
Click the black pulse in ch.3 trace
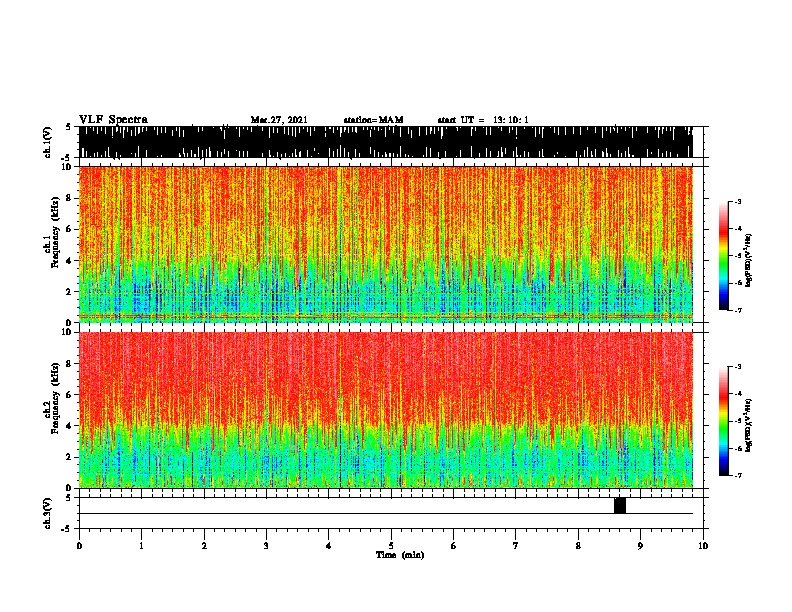point(620,505)
